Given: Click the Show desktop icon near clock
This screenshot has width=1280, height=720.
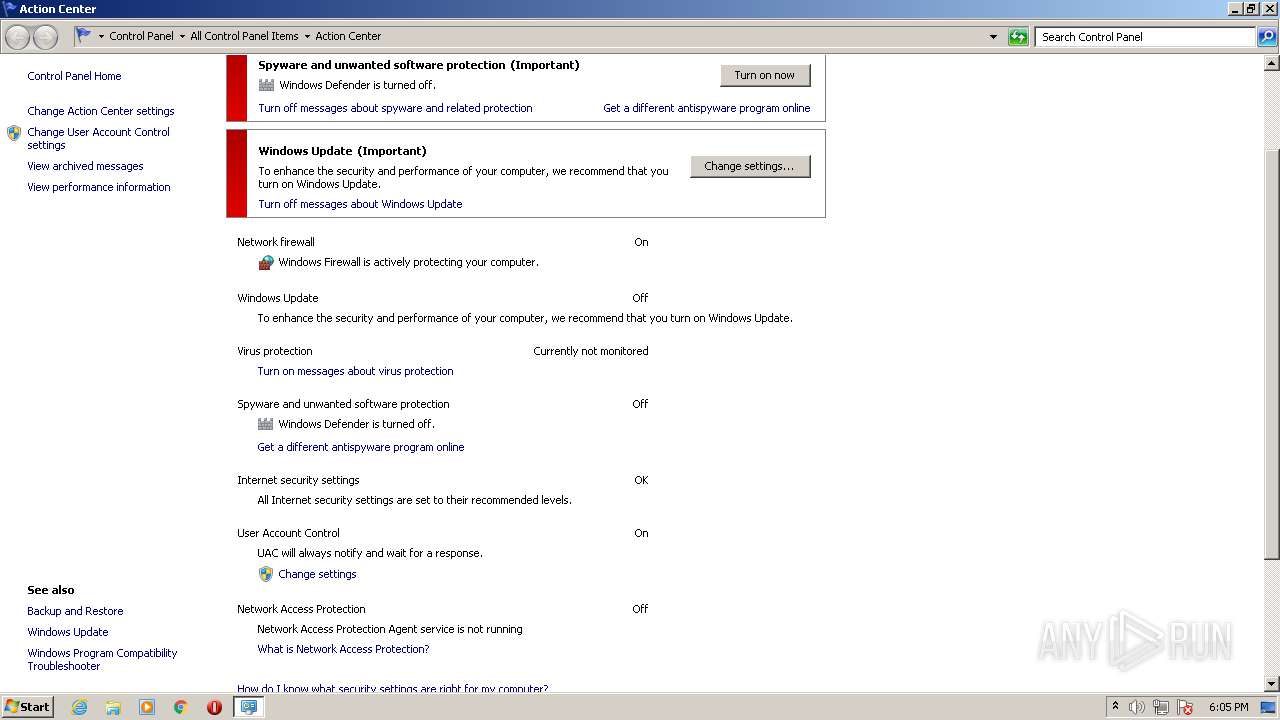Looking at the screenshot, I should tap(1268, 707).
